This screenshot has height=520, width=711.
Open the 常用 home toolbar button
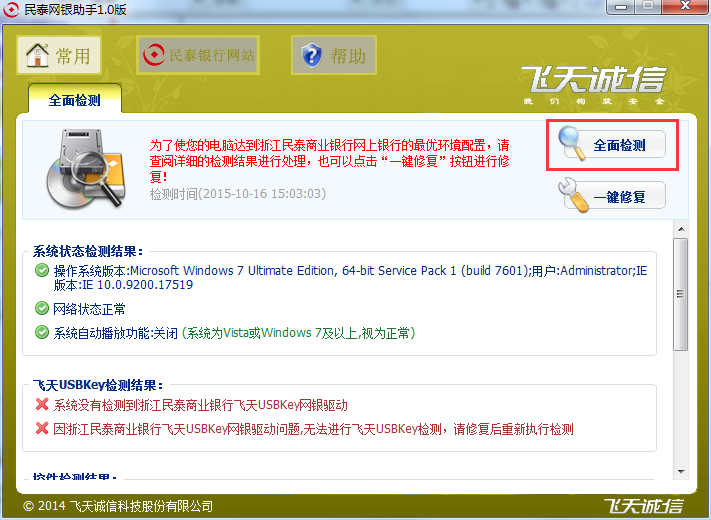(59, 55)
